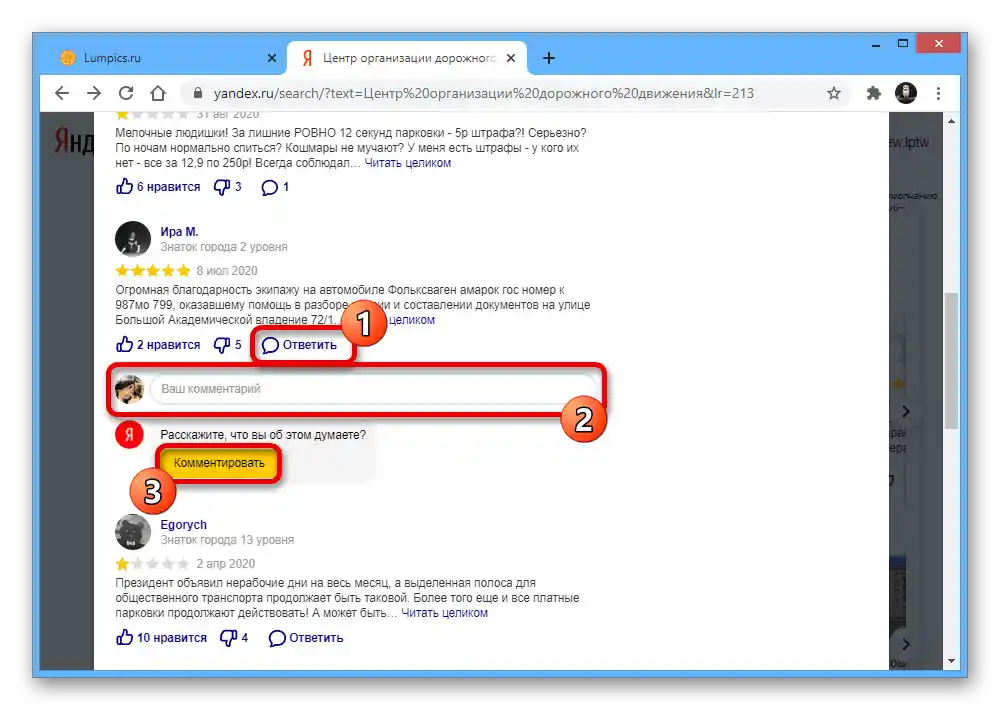Close the Yandex search tab
Image resolution: width=1000 pixels, height=710 pixels.
pyautogui.click(x=511, y=58)
